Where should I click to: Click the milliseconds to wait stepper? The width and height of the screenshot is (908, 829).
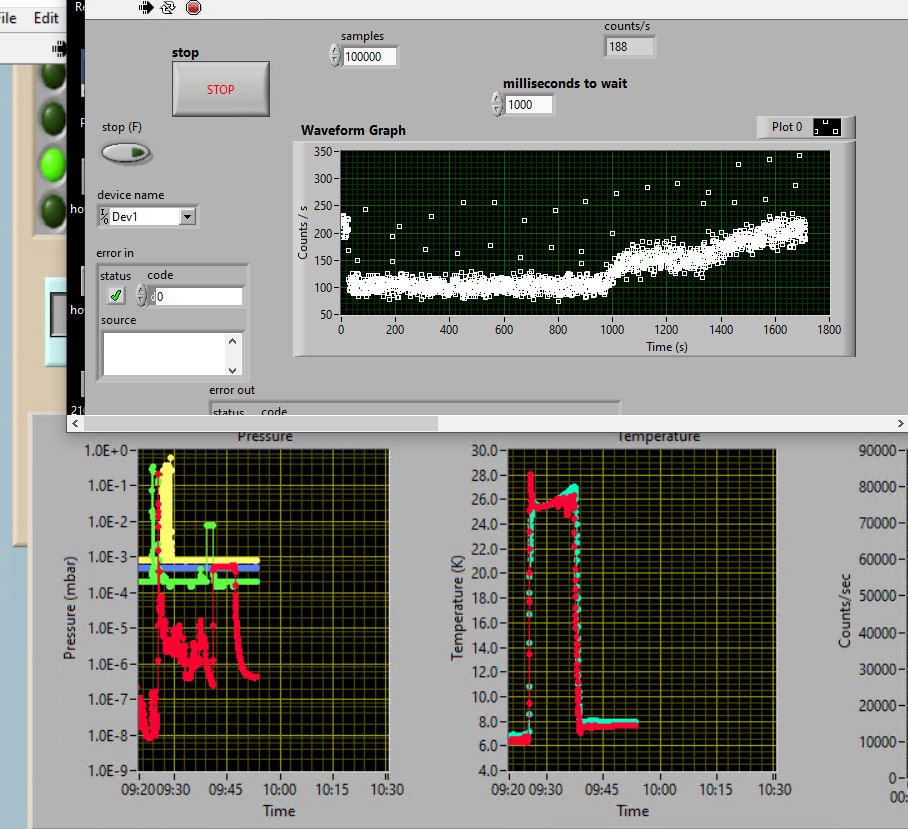click(x=496, y=104)
